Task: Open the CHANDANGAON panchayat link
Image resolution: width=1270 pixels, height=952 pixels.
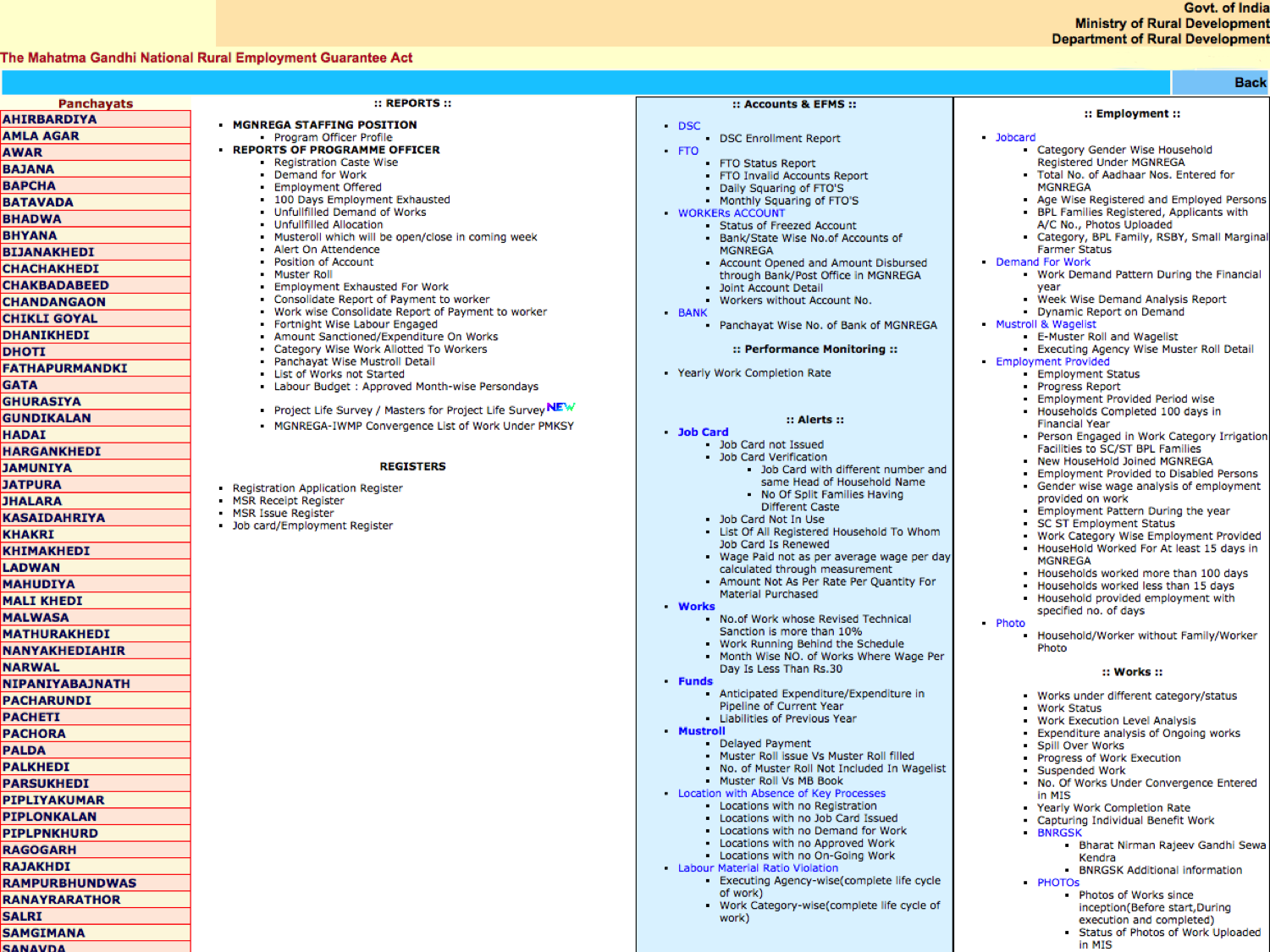Action: tap(53, 302)
